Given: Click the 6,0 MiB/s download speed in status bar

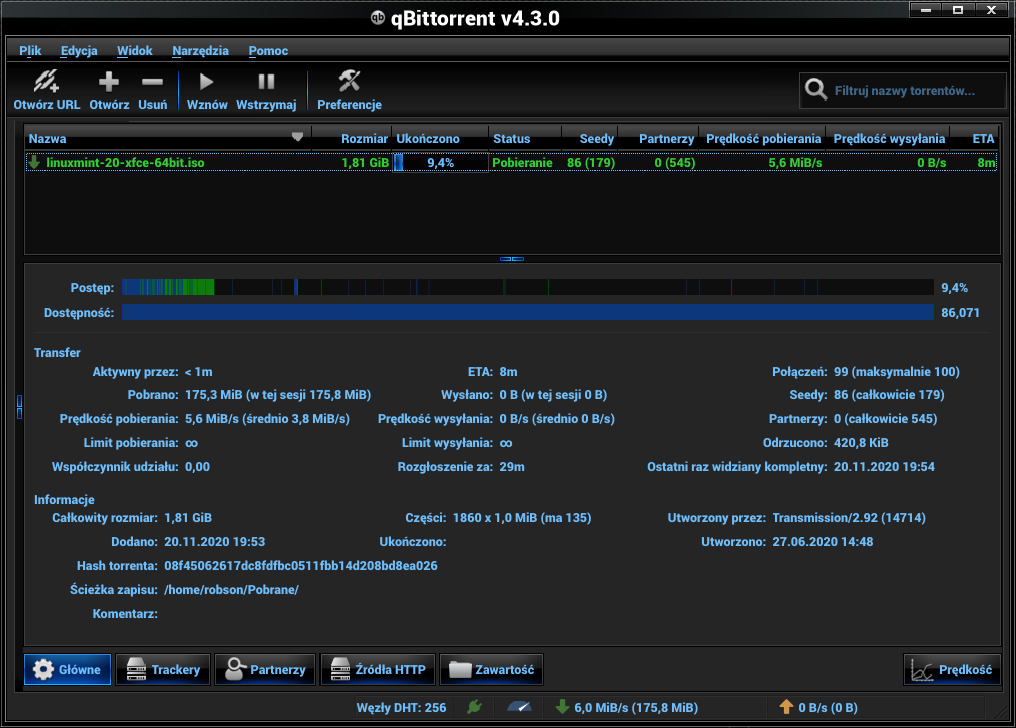Looking at the screenshot, I should click(x=636, y=707).
